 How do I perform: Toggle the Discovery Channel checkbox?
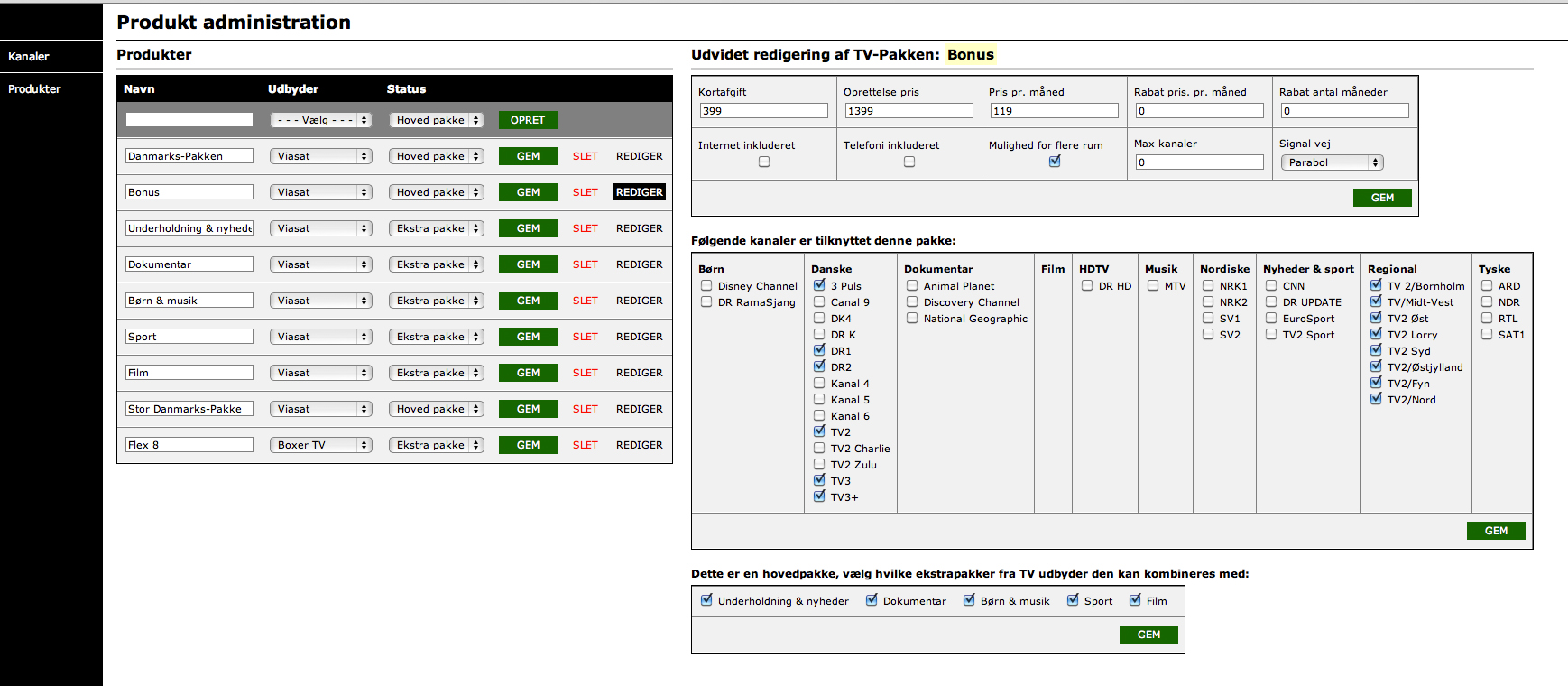[x=912, y=302]
